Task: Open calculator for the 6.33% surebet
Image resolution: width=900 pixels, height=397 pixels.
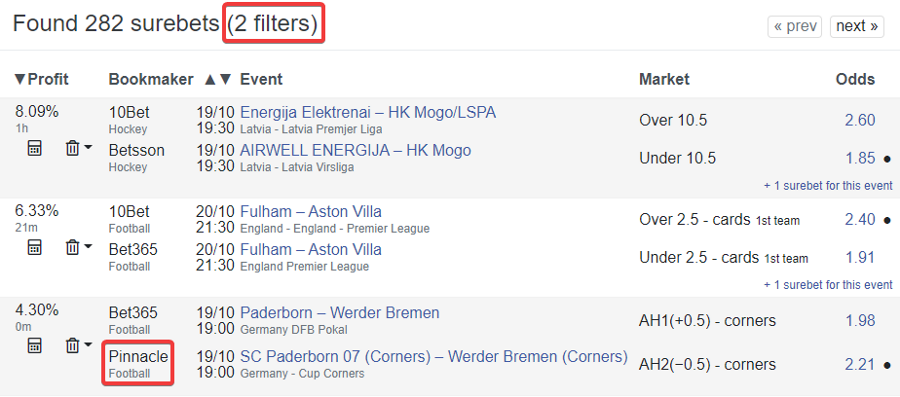Action: [34, 247]
